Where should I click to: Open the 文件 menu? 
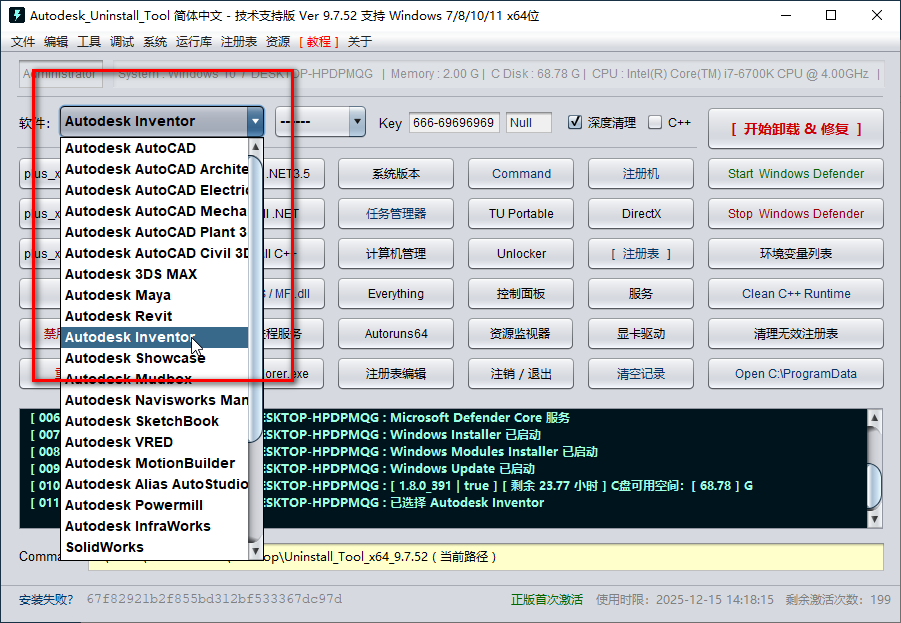coord(23,41)
